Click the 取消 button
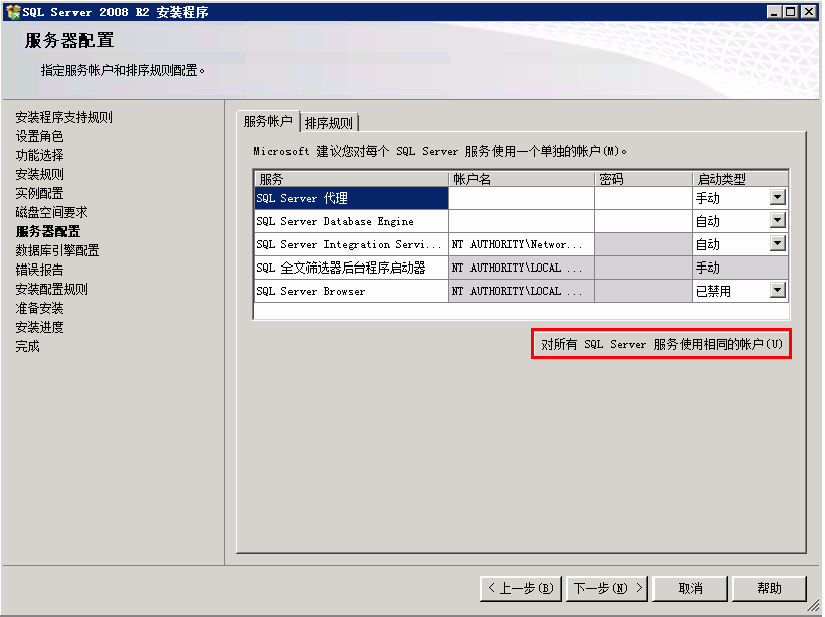This screenshot has width=825, height=617. point(690,588)
